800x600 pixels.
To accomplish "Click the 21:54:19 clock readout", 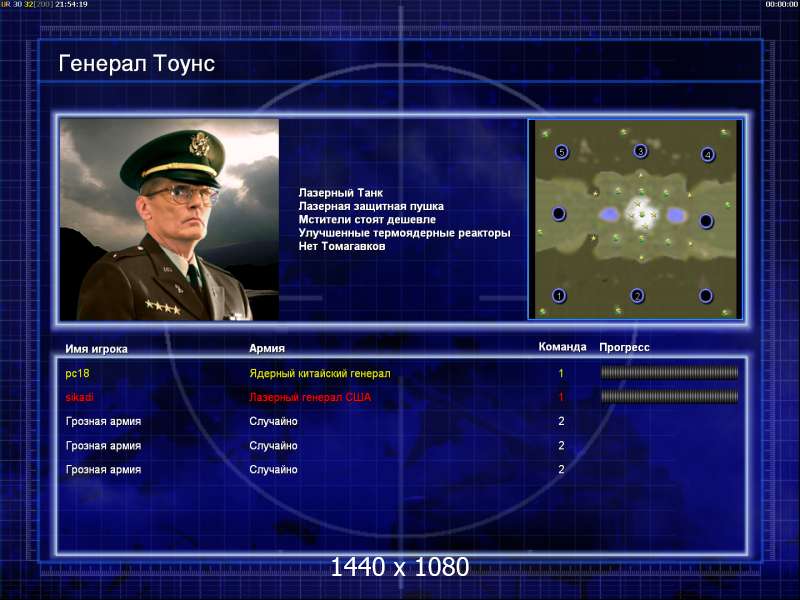I will coord(71,4).
